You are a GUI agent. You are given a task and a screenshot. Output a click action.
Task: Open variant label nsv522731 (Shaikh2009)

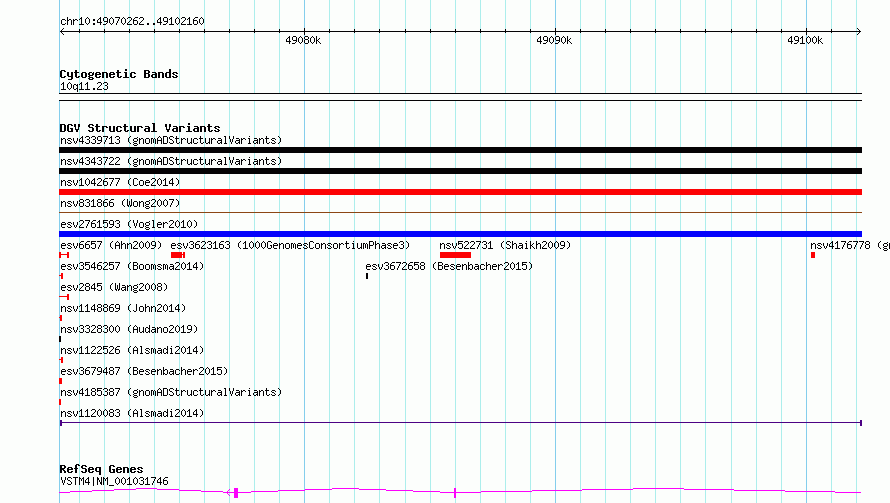tap(505, 245)
